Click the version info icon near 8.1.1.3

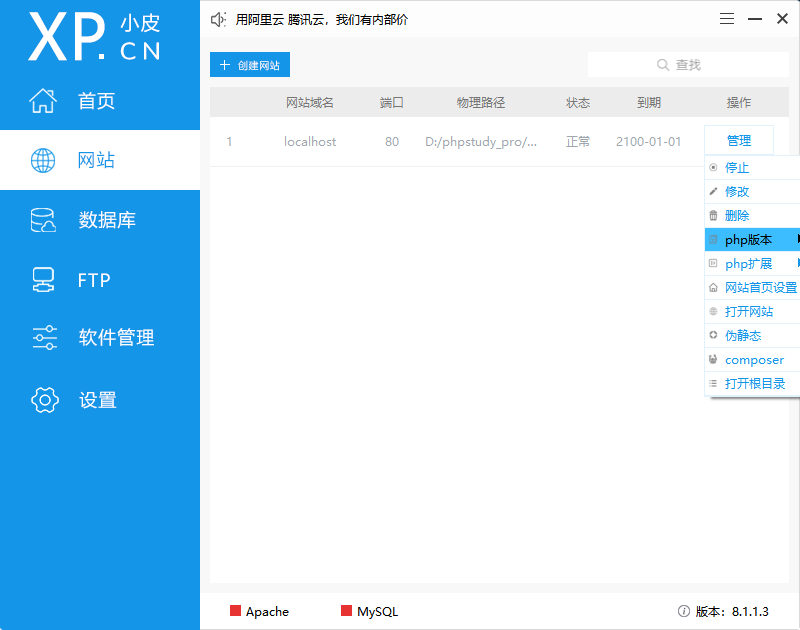[x=681, y=611]
